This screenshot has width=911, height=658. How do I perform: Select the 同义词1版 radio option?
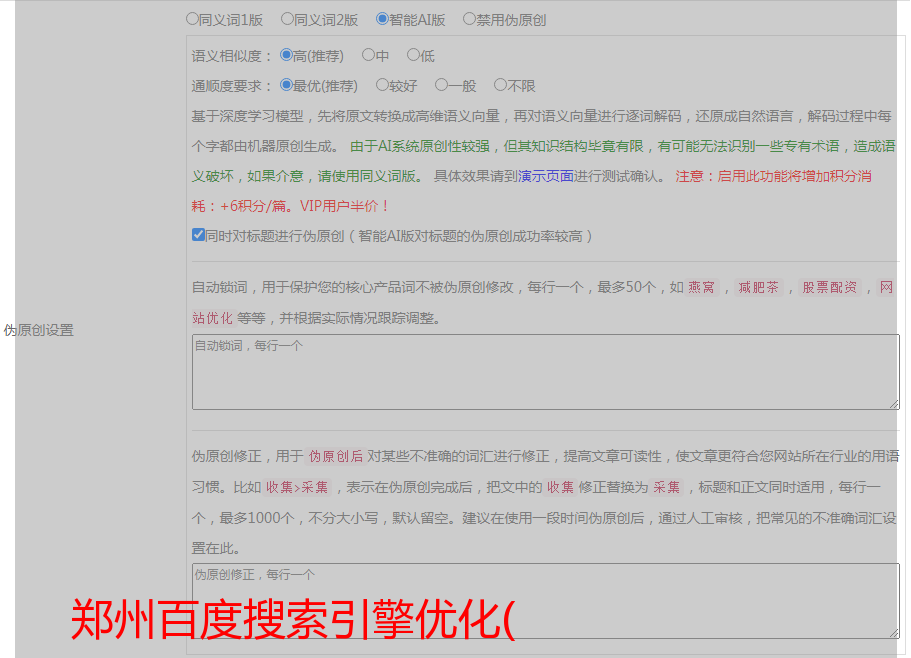pyautogui.click(x=192, y=19)
